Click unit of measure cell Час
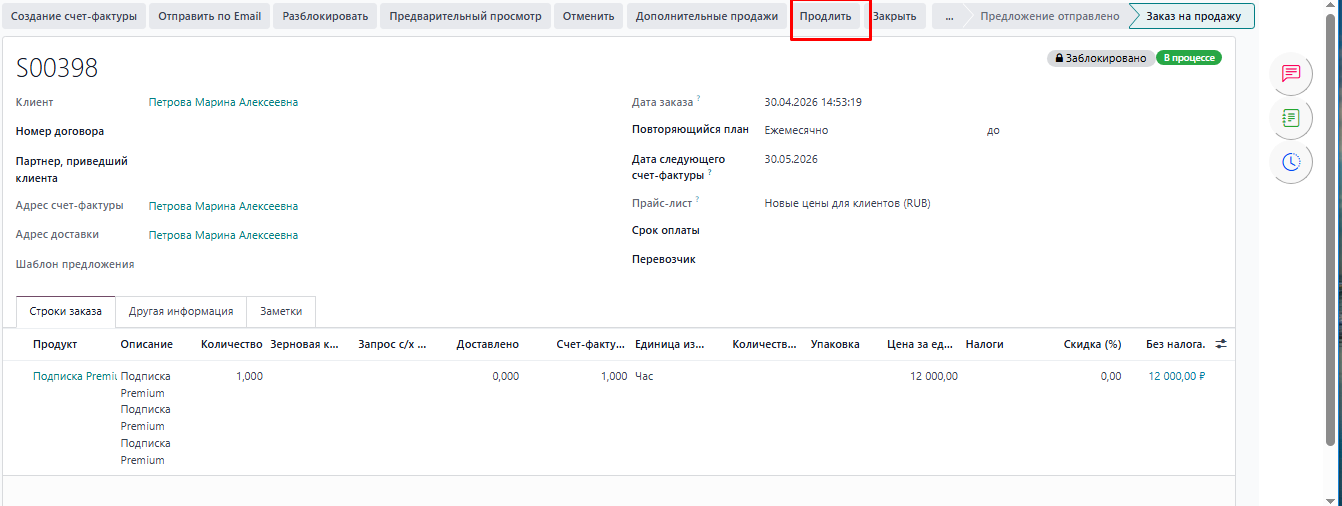This screenshot has width=1342, height=506. tap(644, 376)
